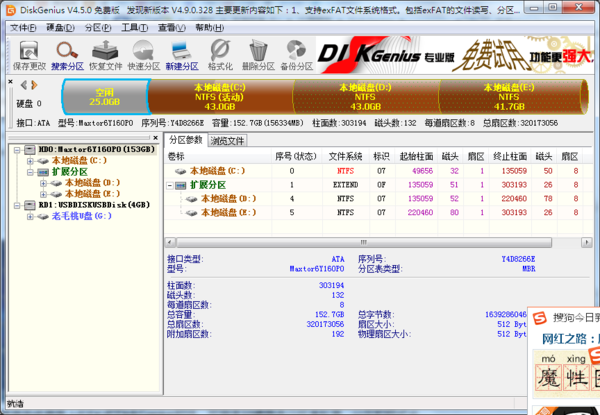Select local disk D: in tree
This screenshot has width=600, height=415.
pyautogui.click(x=92, y=183)
